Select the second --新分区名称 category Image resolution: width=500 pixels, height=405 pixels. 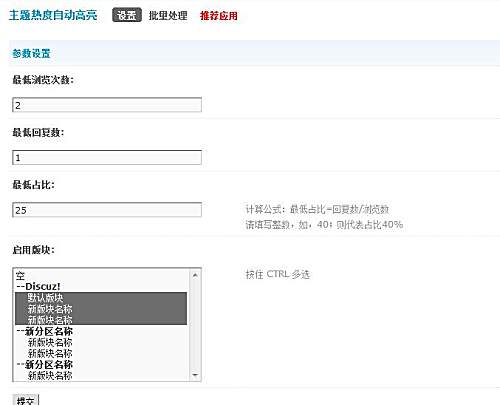point(101,364)
